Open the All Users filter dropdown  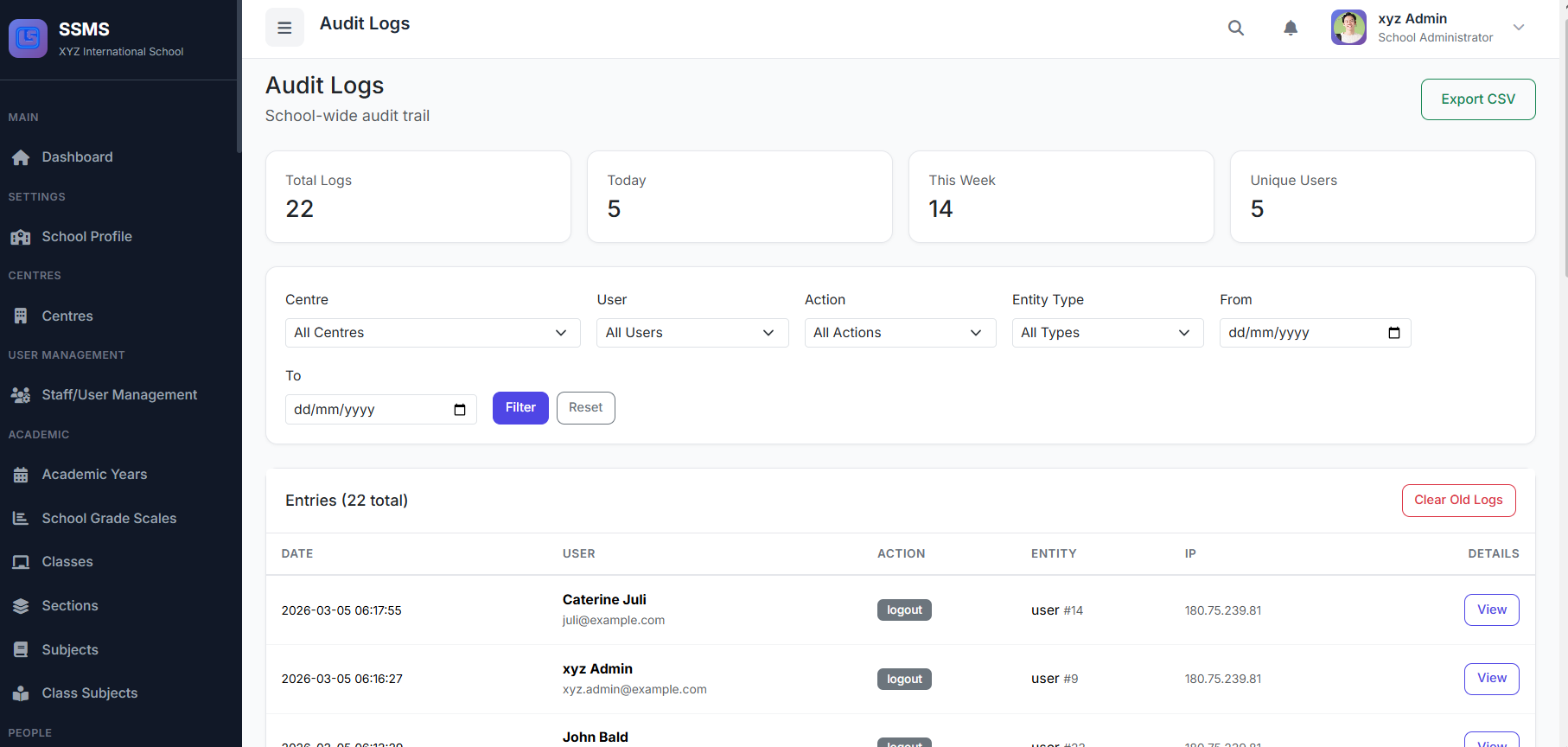pos(692,333)
